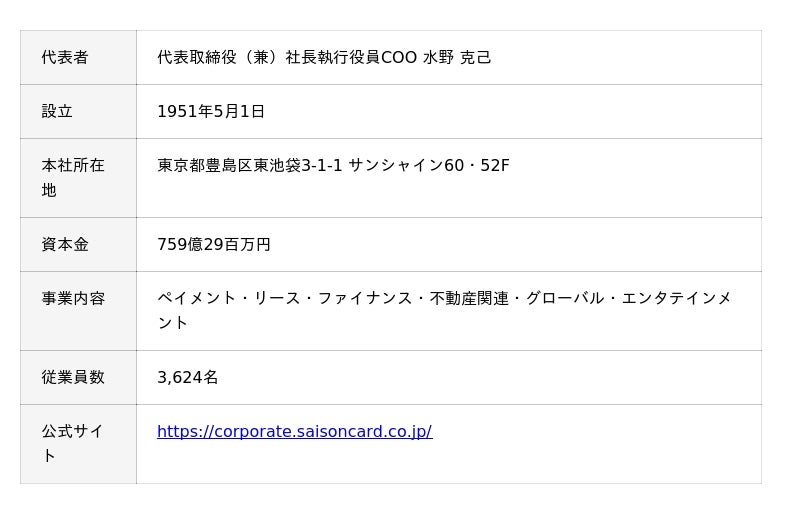Viewport: 800px width, 514px height.
Task: Click the 公式サイト label cell
Action: [78, 444]
